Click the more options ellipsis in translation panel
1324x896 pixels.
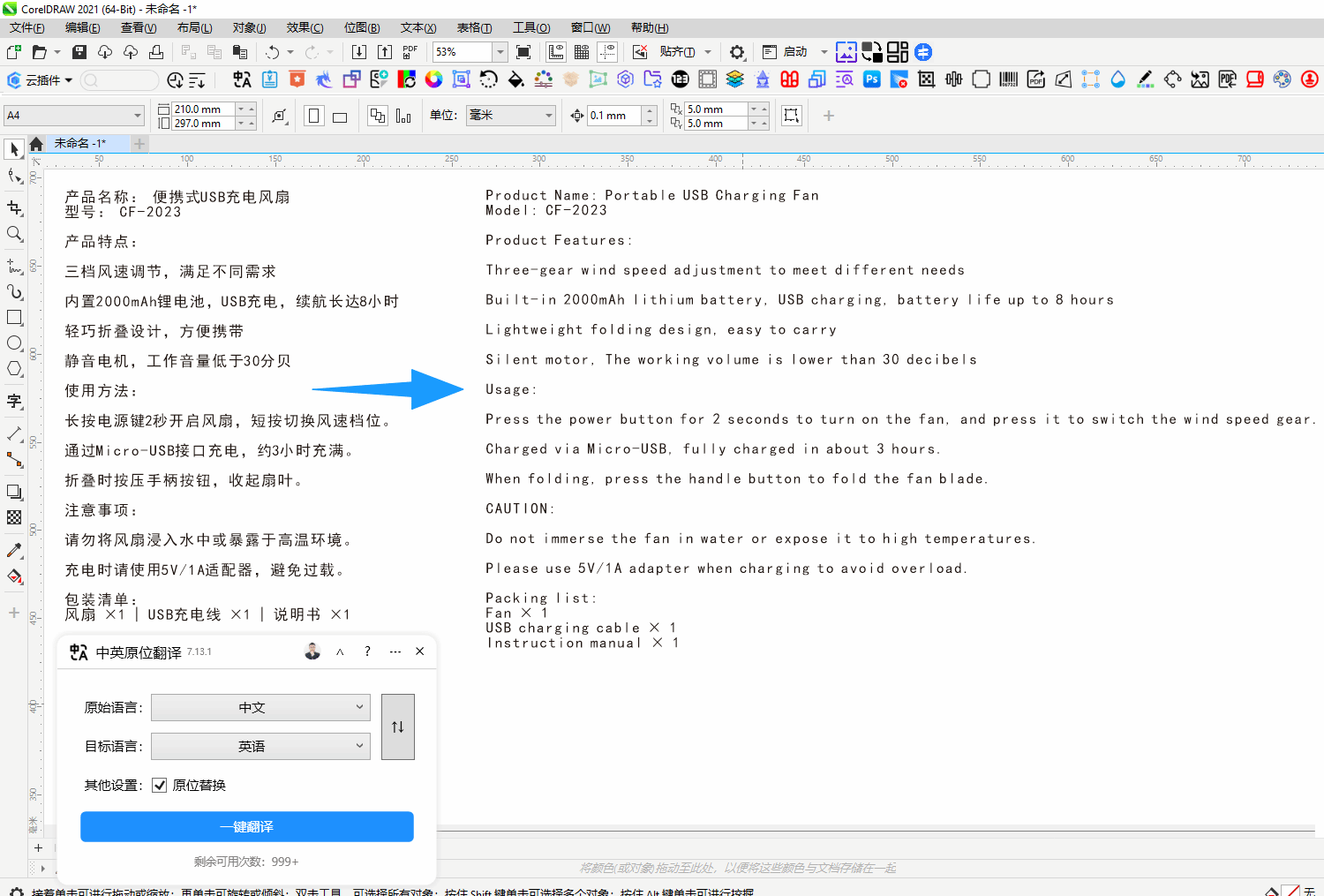[395, 651]
